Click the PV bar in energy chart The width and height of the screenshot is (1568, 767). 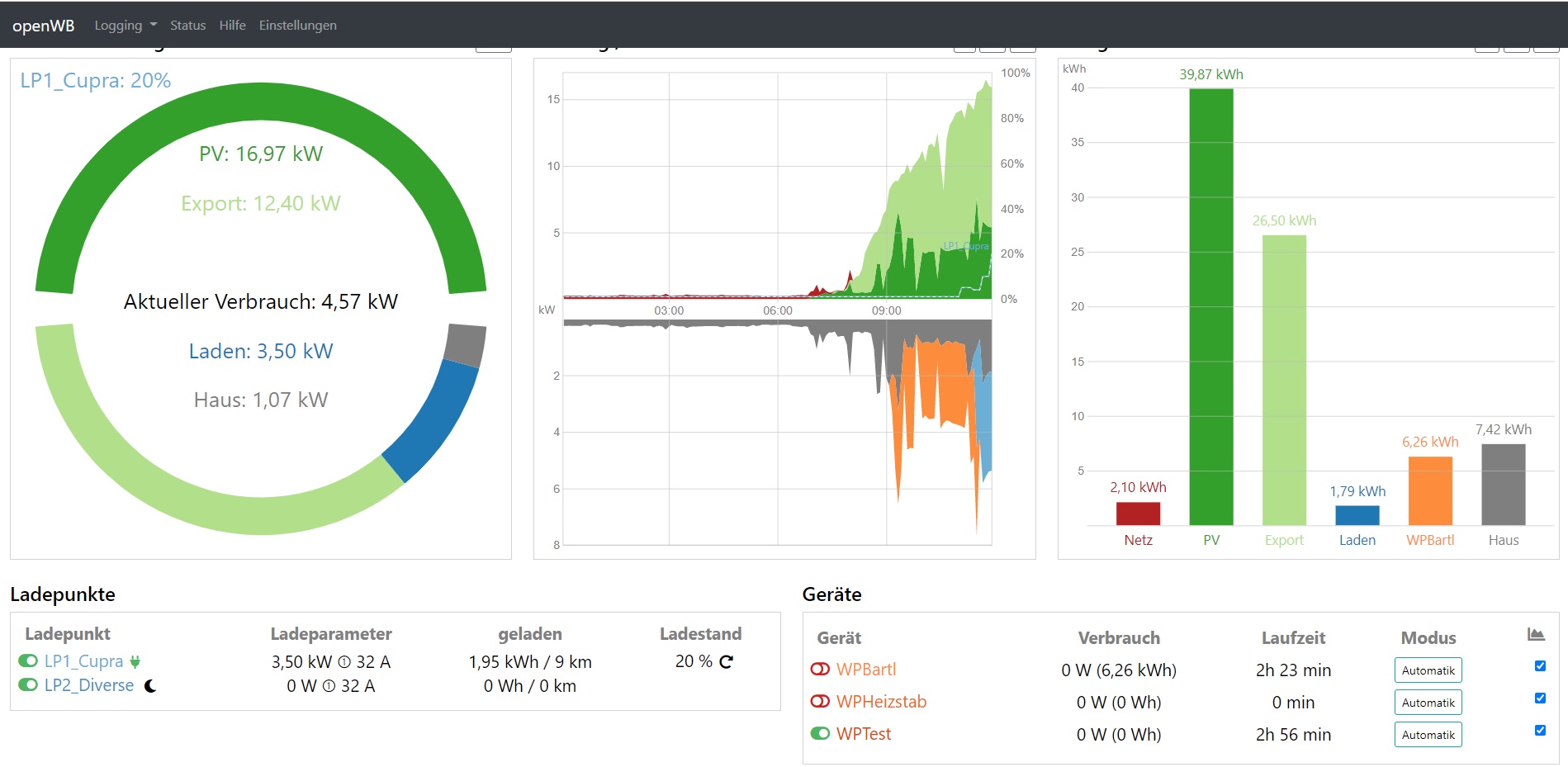pos(1210,305)
